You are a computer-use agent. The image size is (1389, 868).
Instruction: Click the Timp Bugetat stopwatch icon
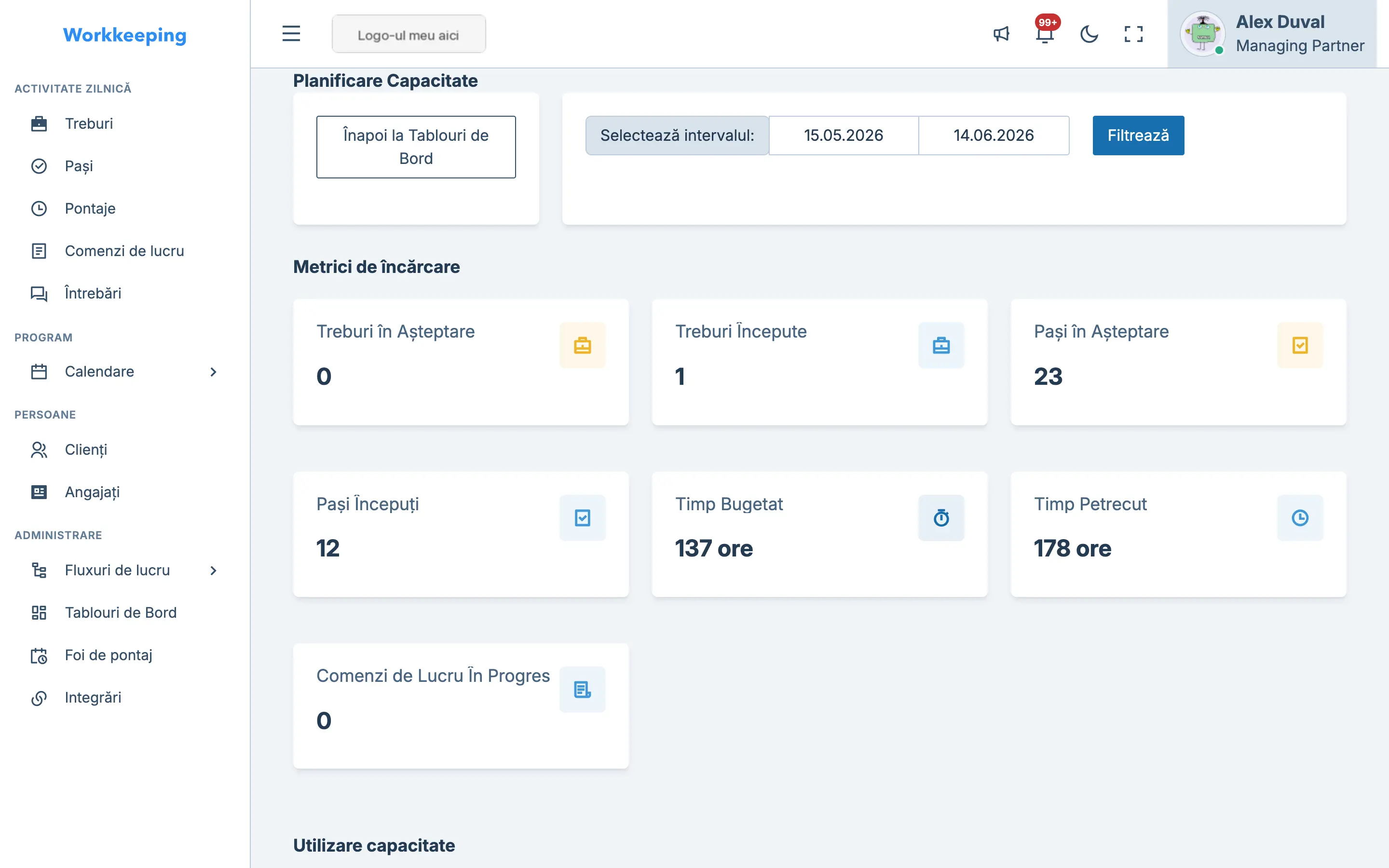[x=941, y=518]
